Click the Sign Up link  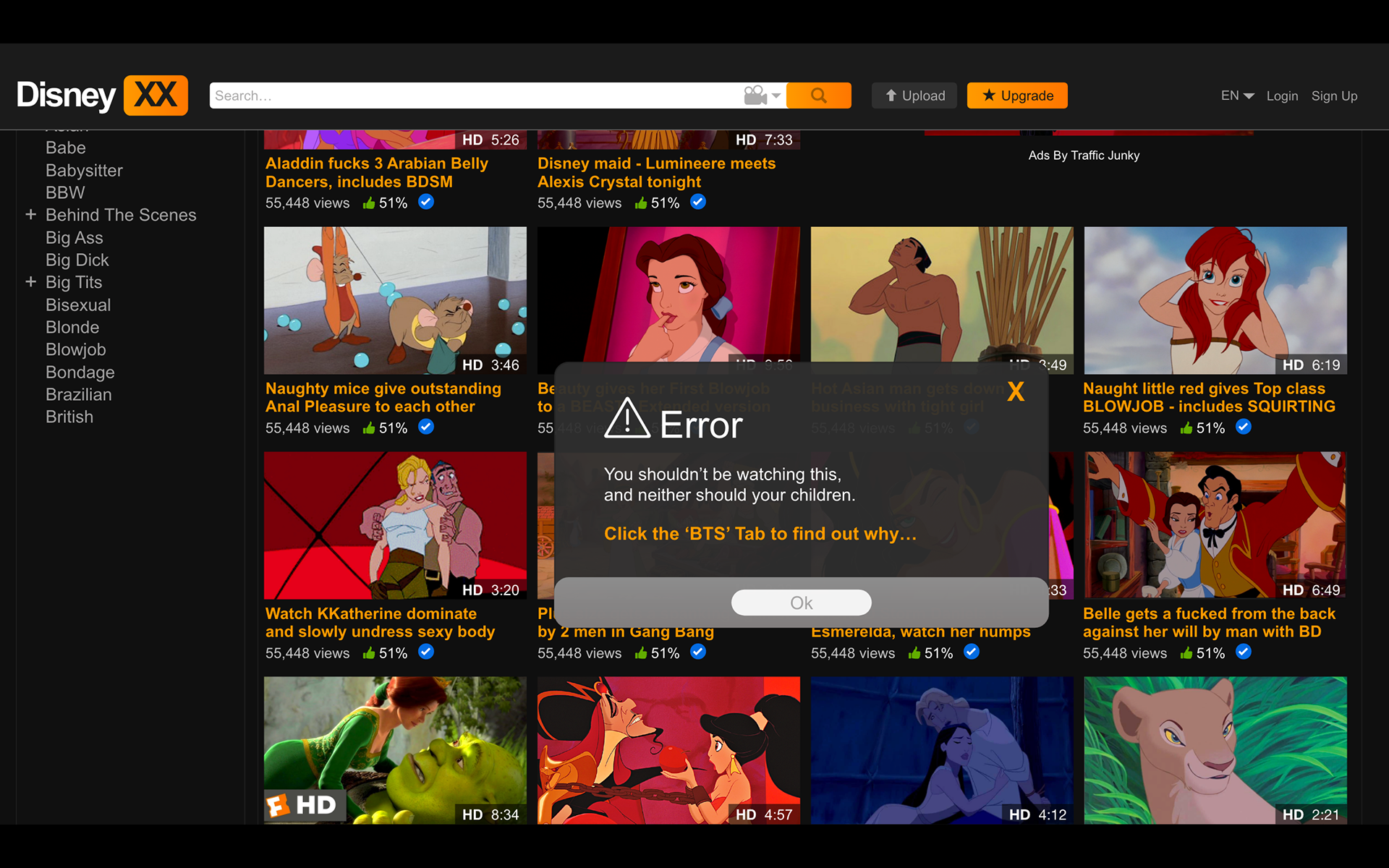pos(1334,95)
